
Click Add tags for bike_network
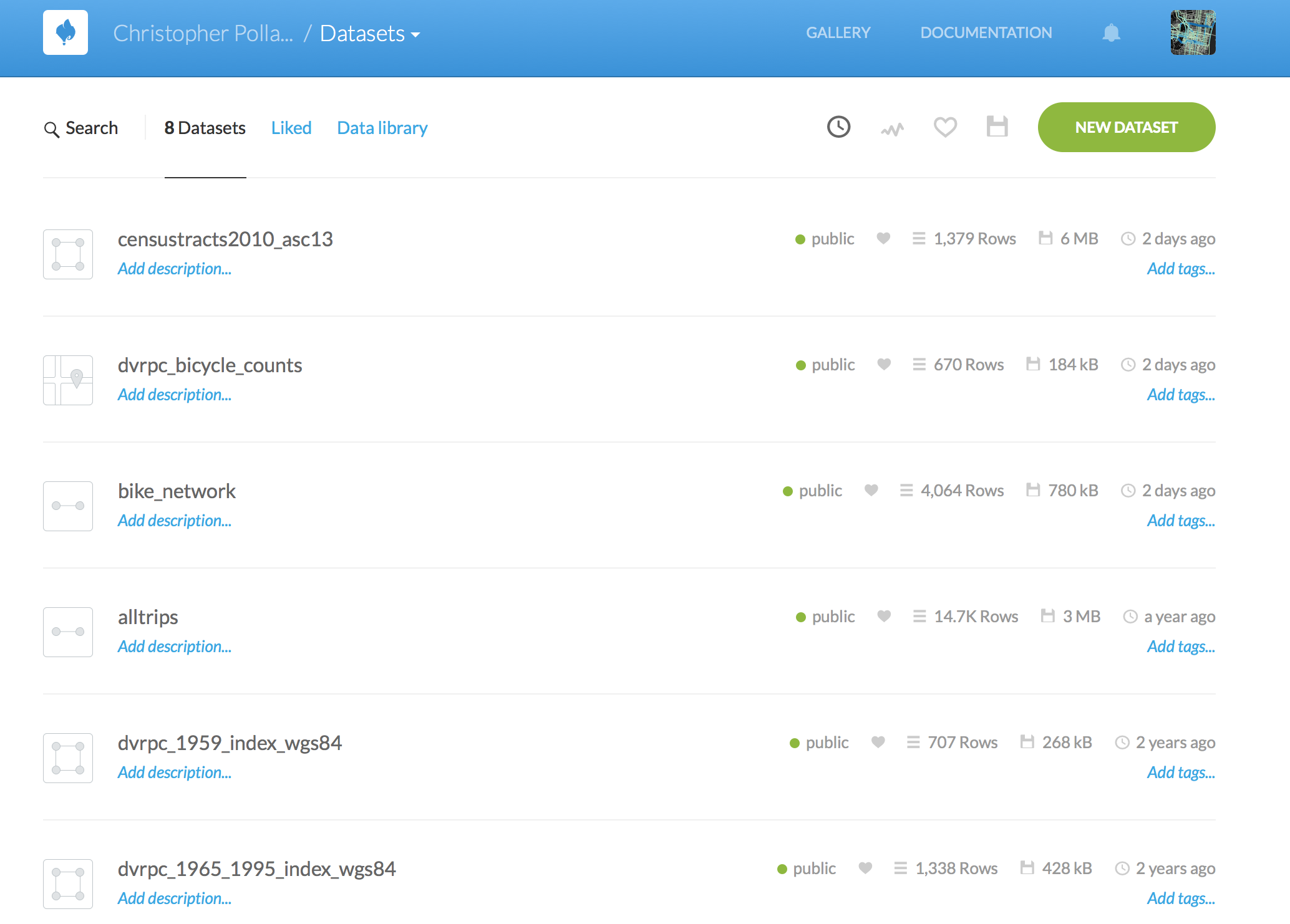click(1180, 521)
